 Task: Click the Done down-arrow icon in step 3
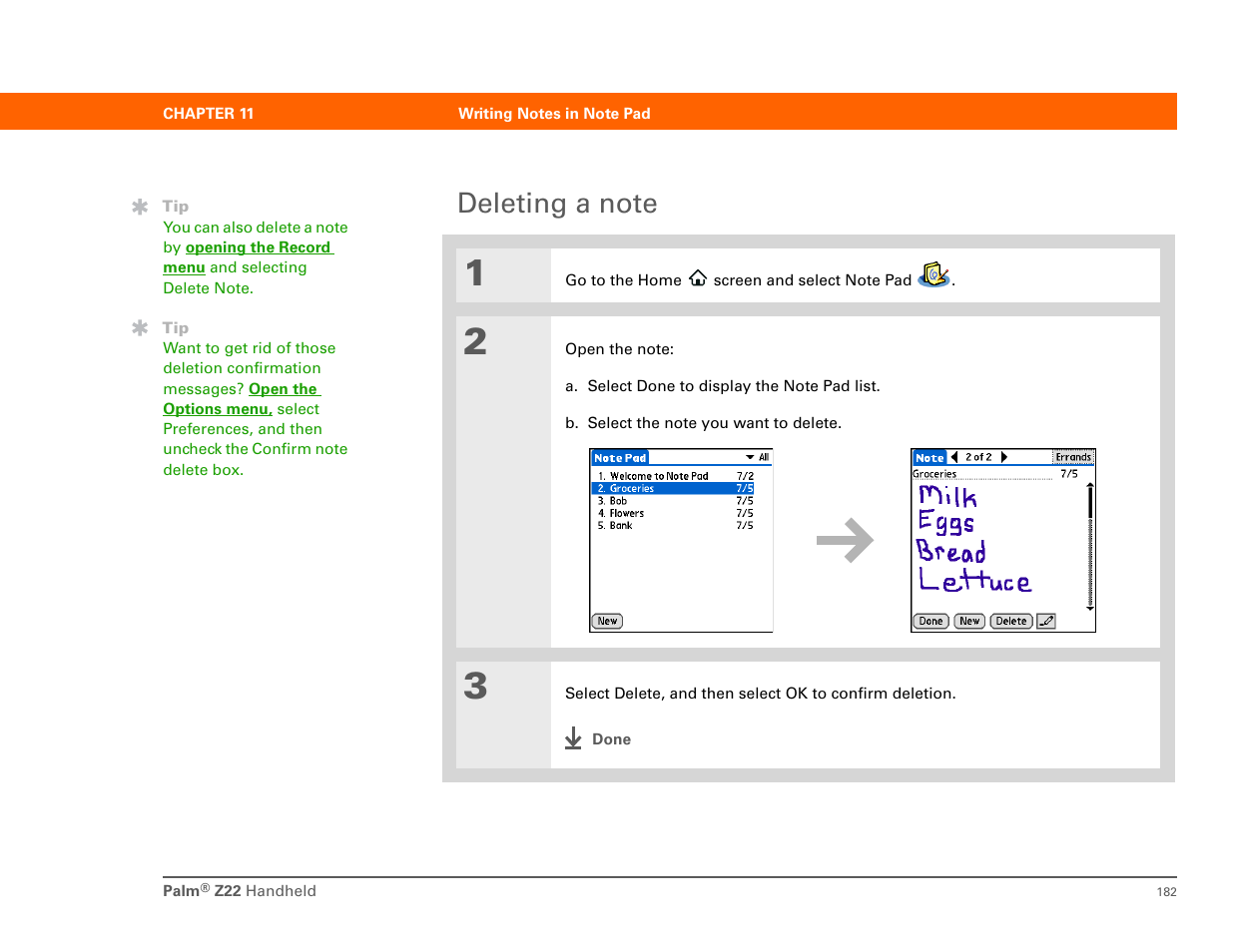point(573,738)
